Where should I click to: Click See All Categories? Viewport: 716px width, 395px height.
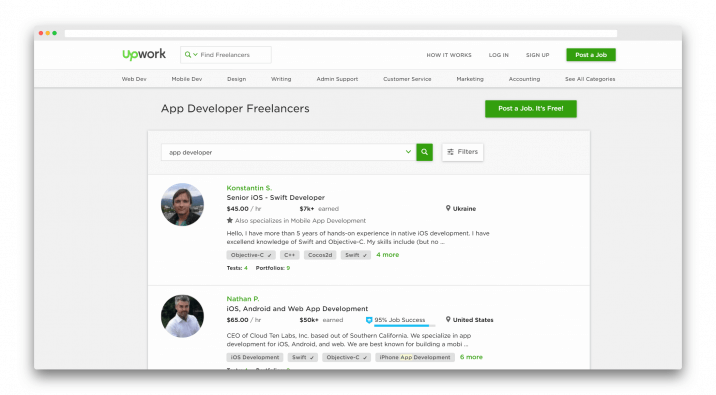[x=590, y=79]
